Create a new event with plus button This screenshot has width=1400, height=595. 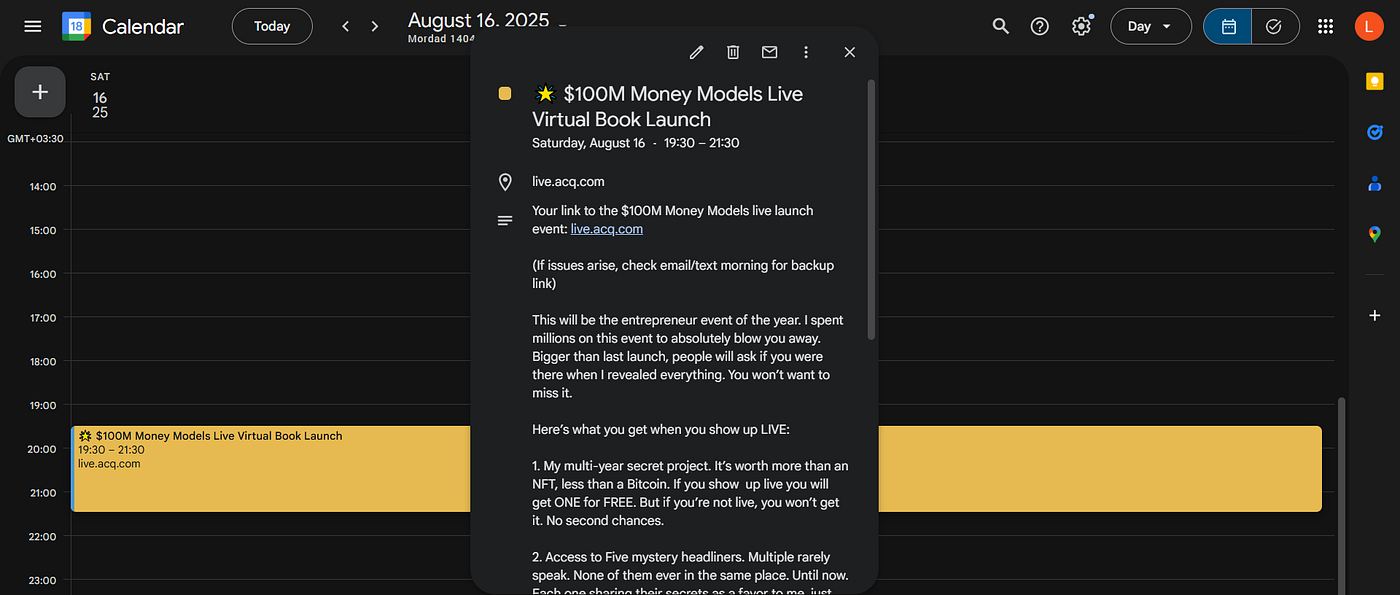tap(40, 92)
